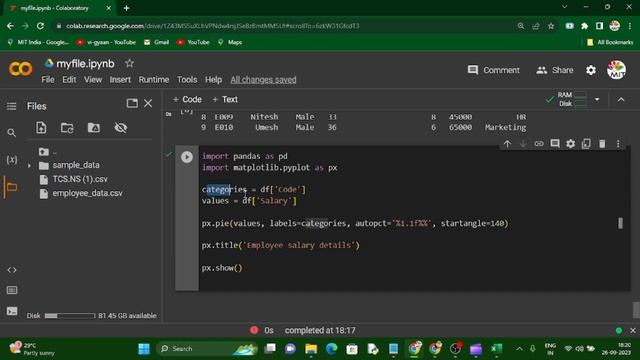This screenshot has height=360, width=640.
Task: Upload a file to session storage
Action: [41, 128]
